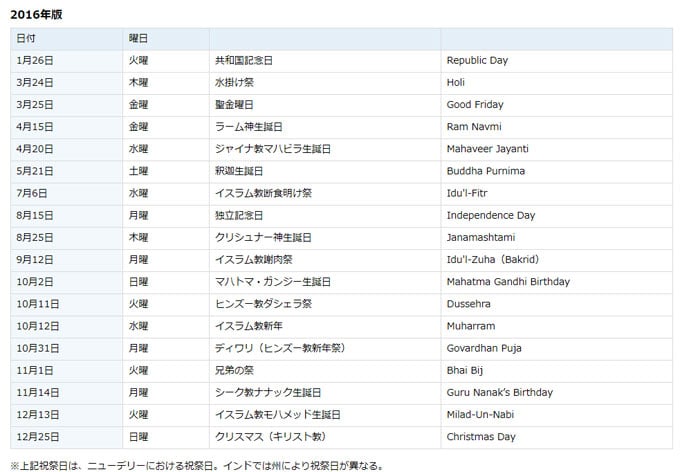Click the 'Mahaveer Jayanti' cell
680x472 pixels.
[x=557, y=149]
